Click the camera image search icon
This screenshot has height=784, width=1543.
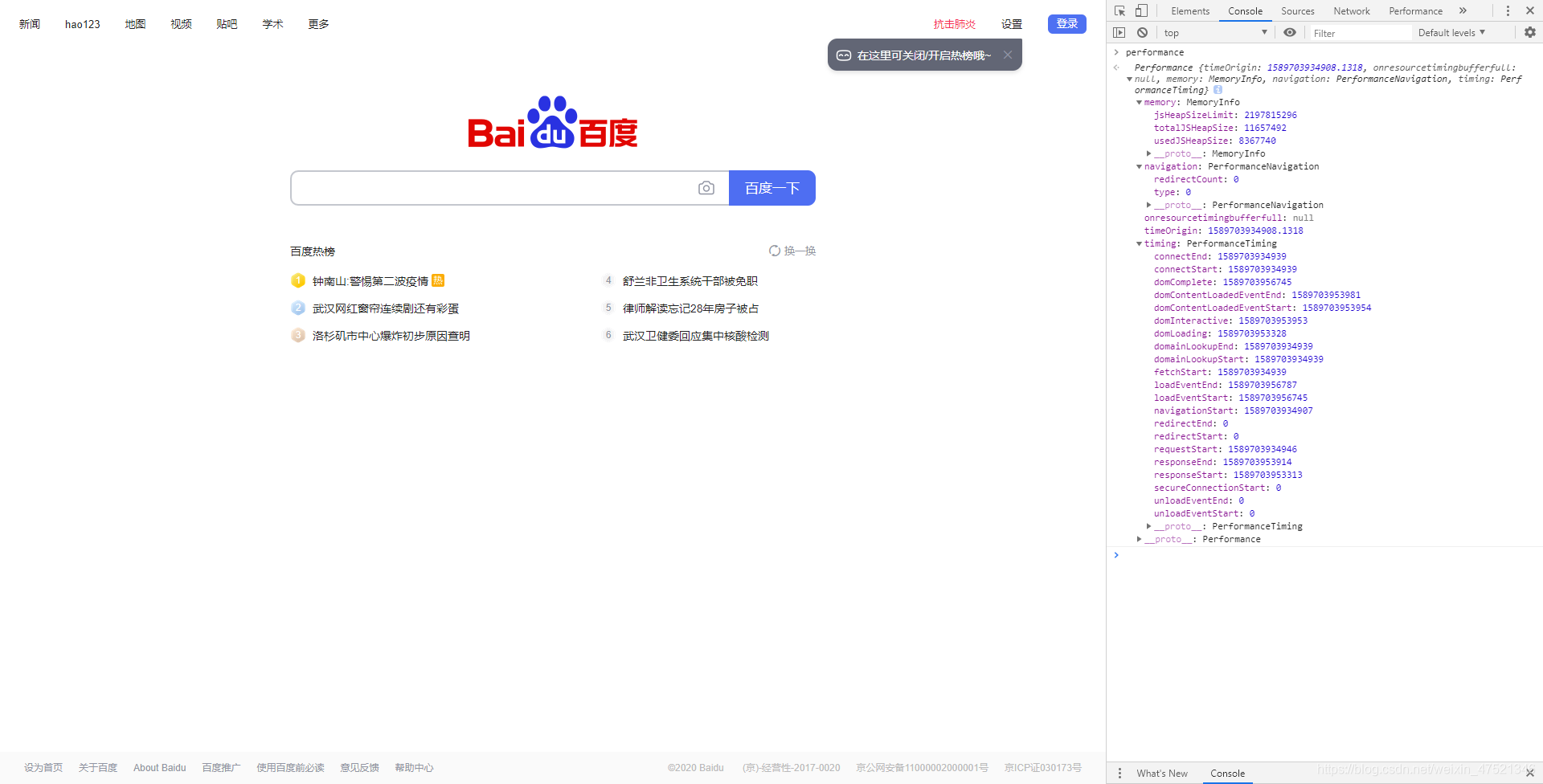pos(706,188)
